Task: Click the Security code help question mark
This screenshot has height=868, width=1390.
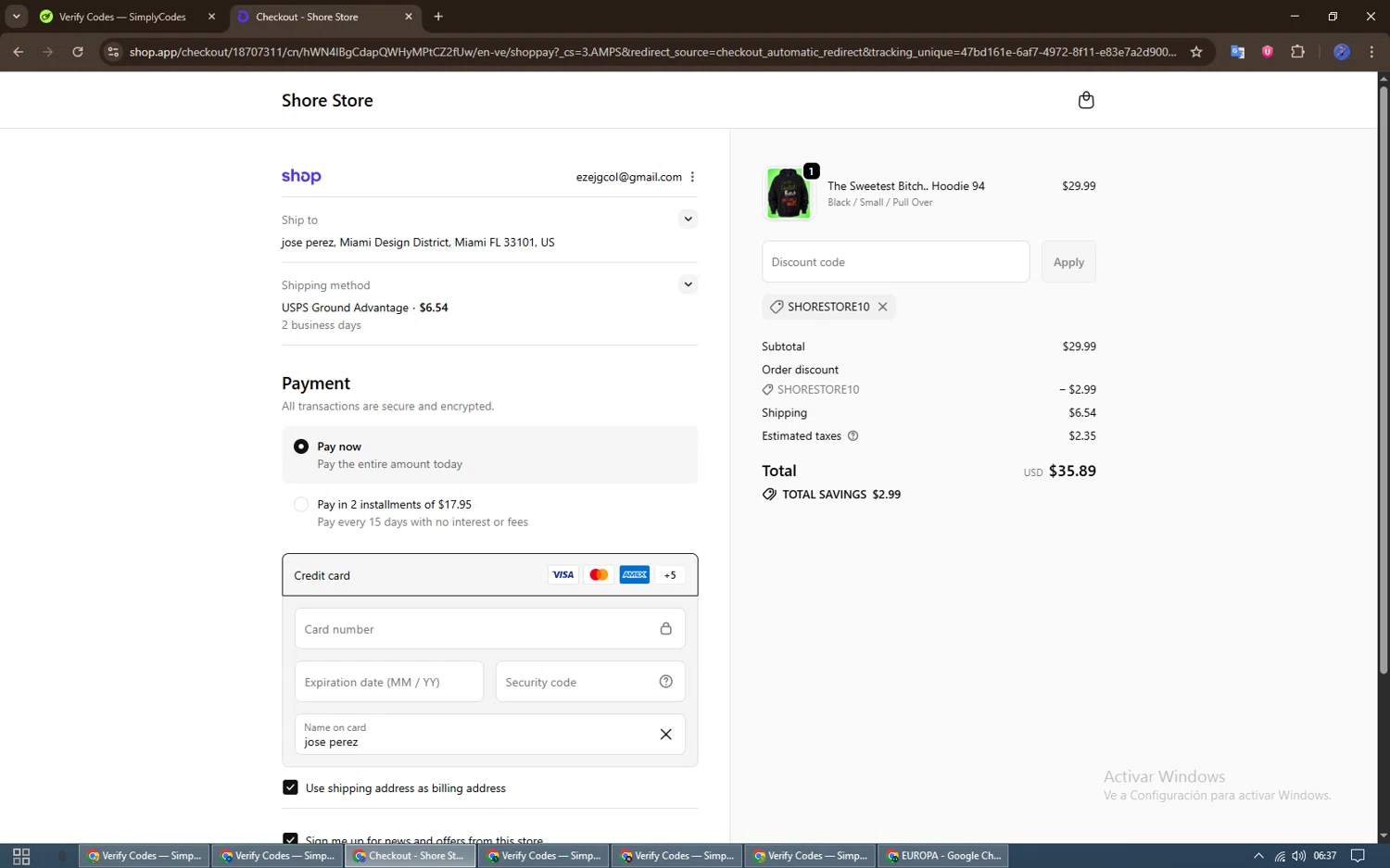Action: pyautogui.click(x=665, y=682)
